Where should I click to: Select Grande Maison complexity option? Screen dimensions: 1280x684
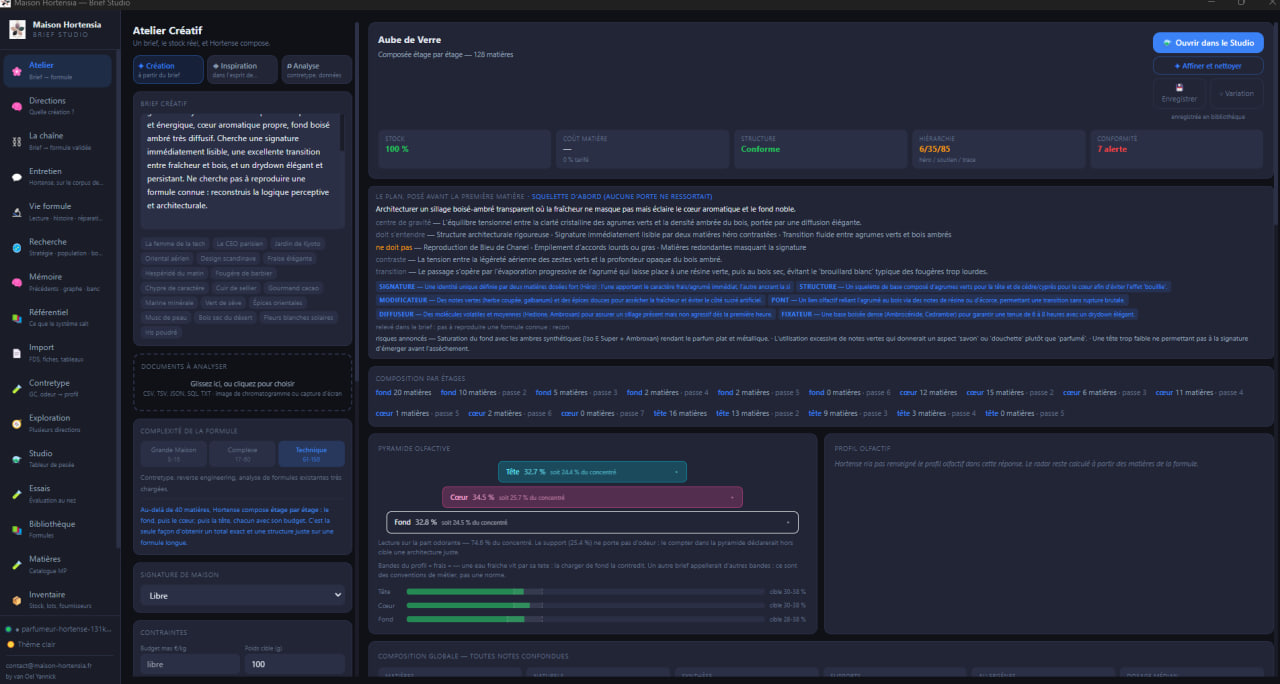coord(174,454)
